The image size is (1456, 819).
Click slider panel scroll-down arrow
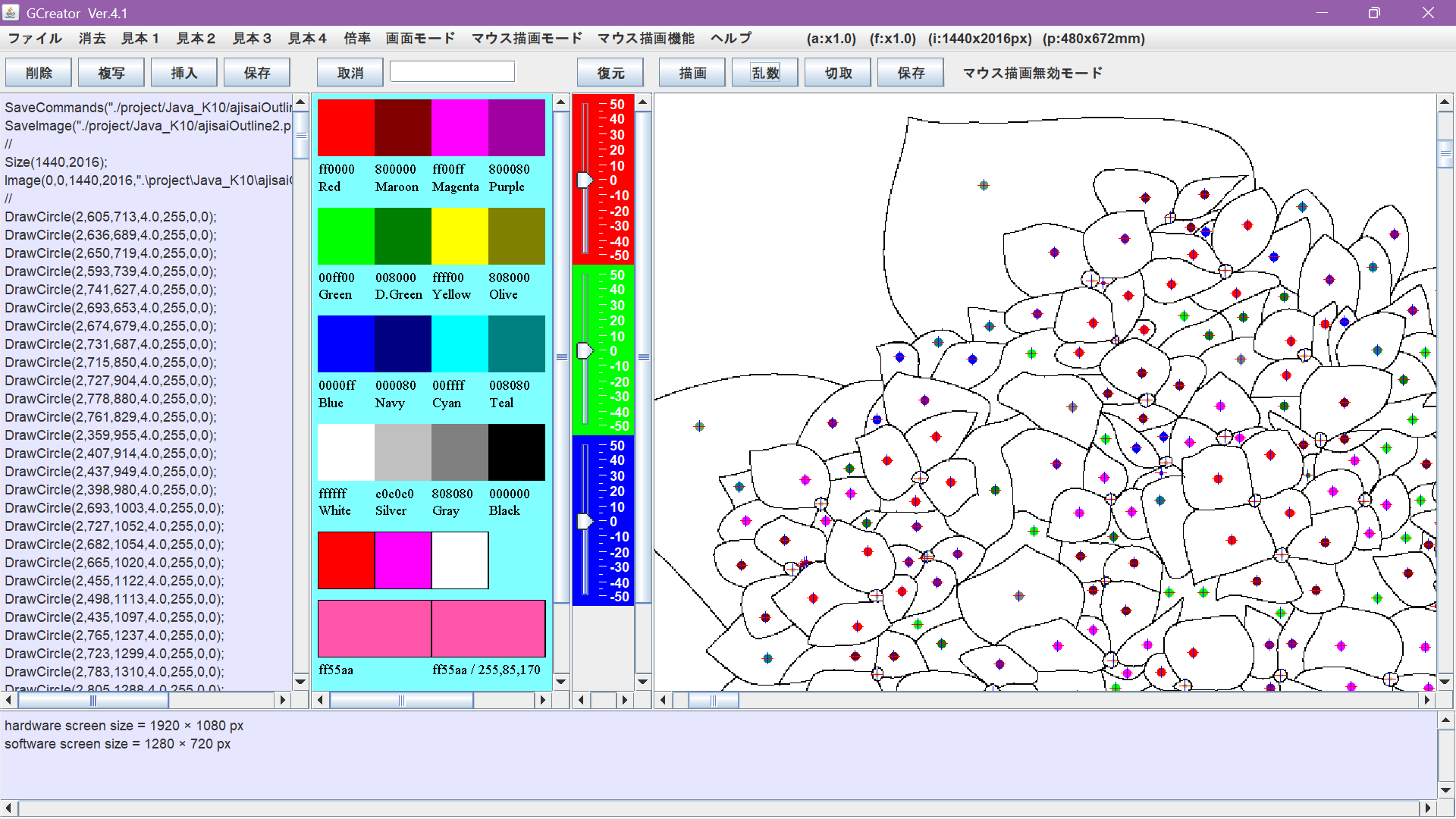(643, 681)
